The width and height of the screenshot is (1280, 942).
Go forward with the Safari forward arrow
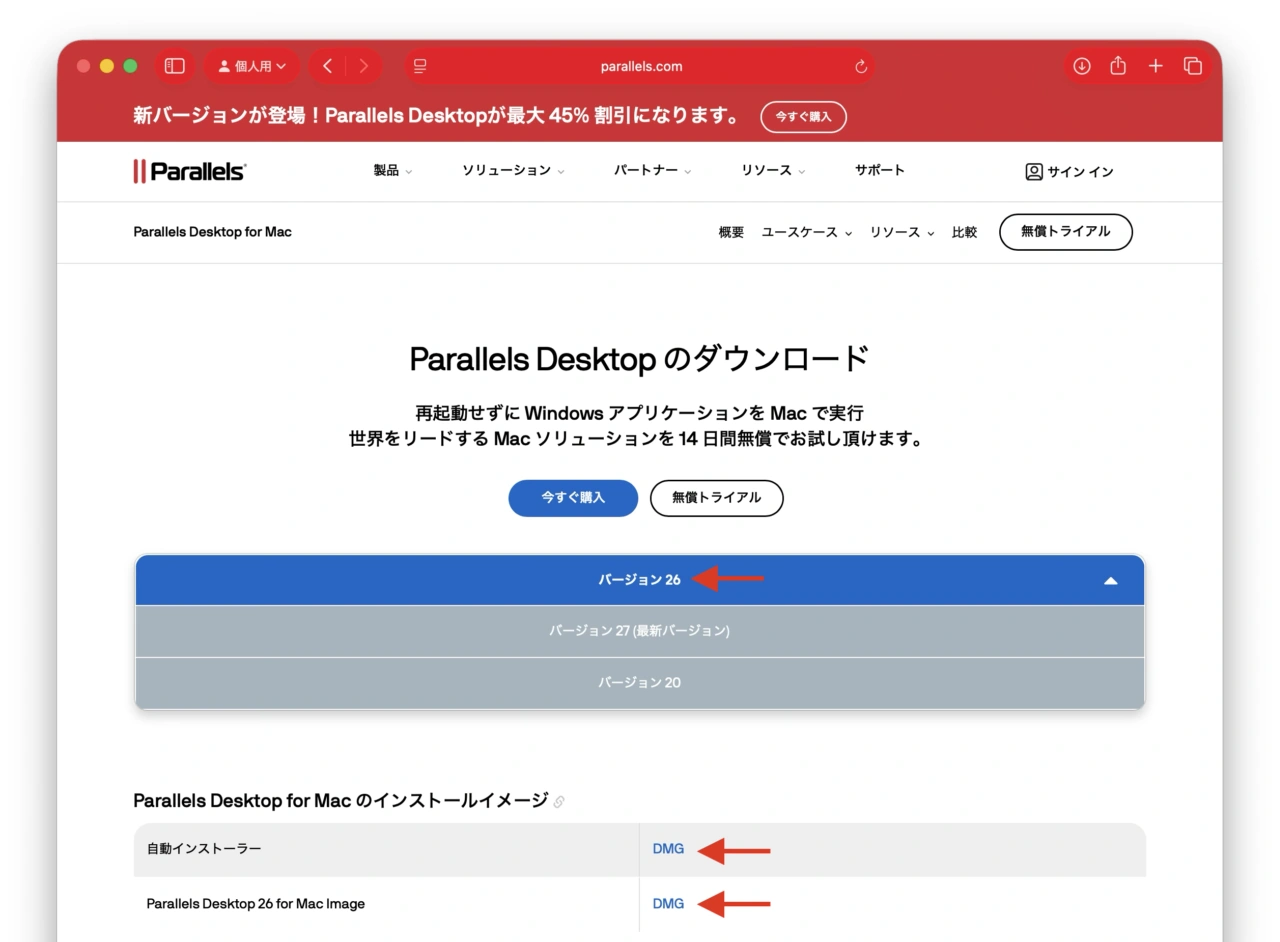pos(363,66)
